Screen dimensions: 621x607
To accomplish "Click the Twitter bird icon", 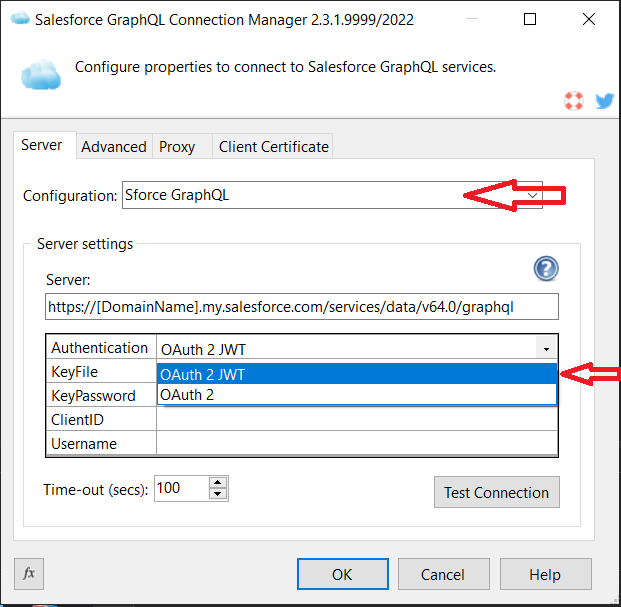I will [x=603, y=101].
